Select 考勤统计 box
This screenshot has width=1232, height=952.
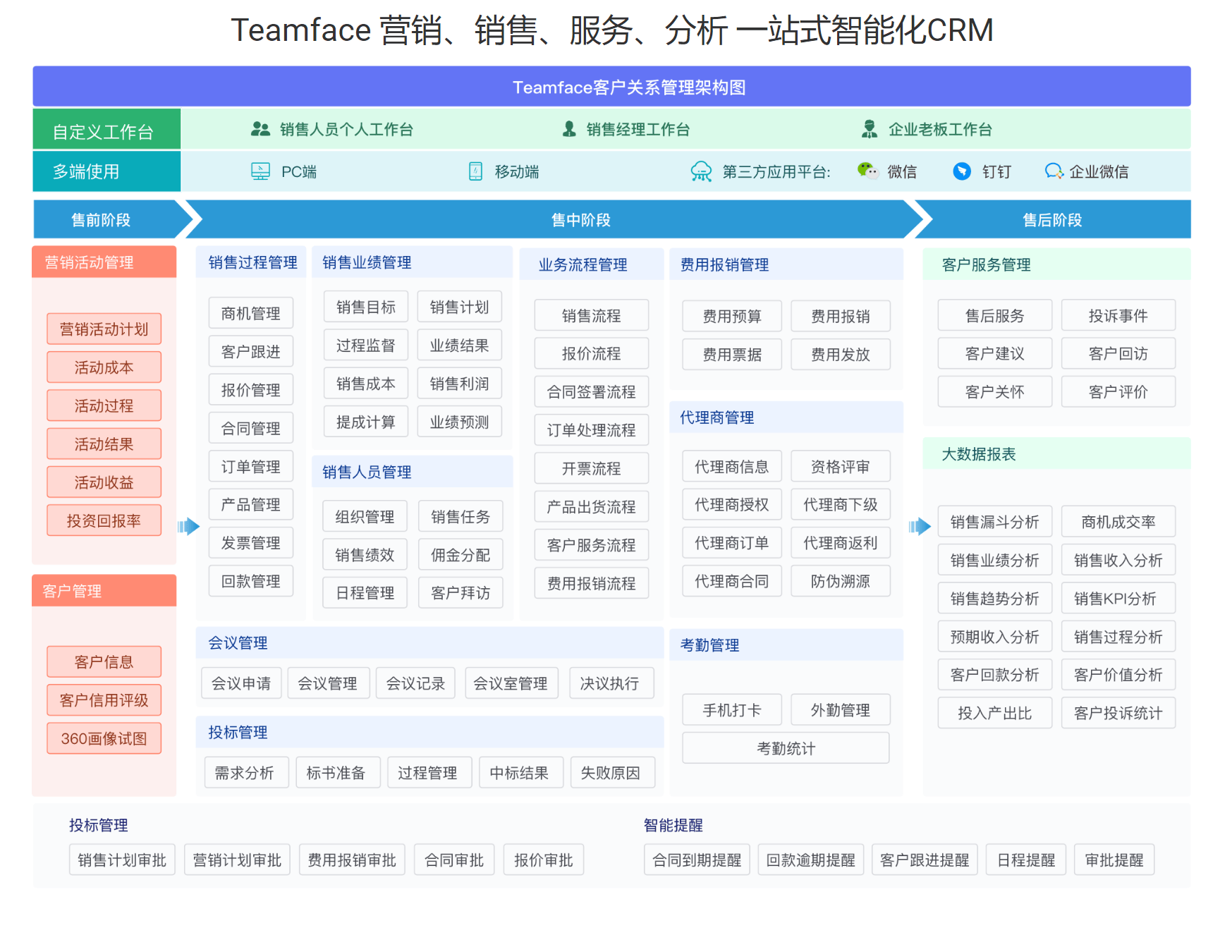point(786,747)
